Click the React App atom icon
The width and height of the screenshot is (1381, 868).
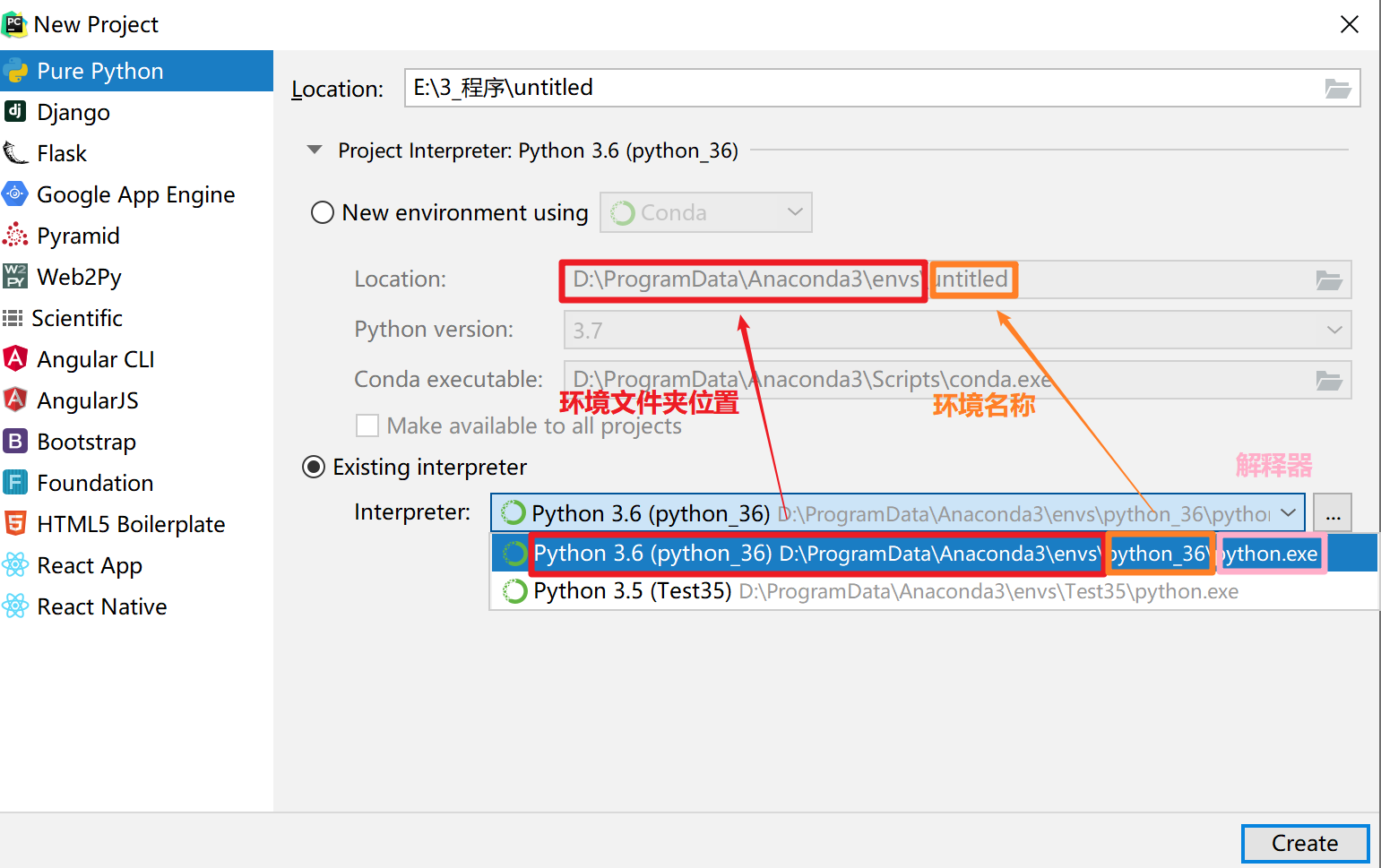[15, 564]
